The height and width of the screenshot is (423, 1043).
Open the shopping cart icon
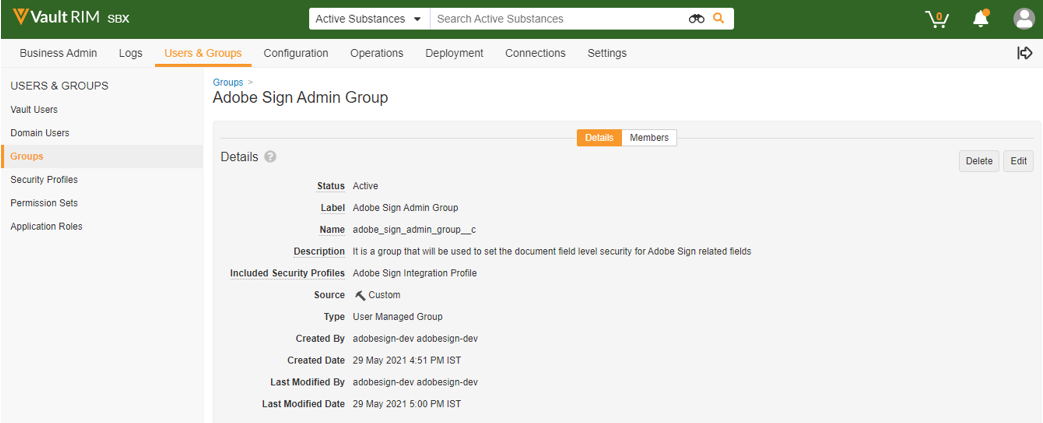tap(937, 19)
